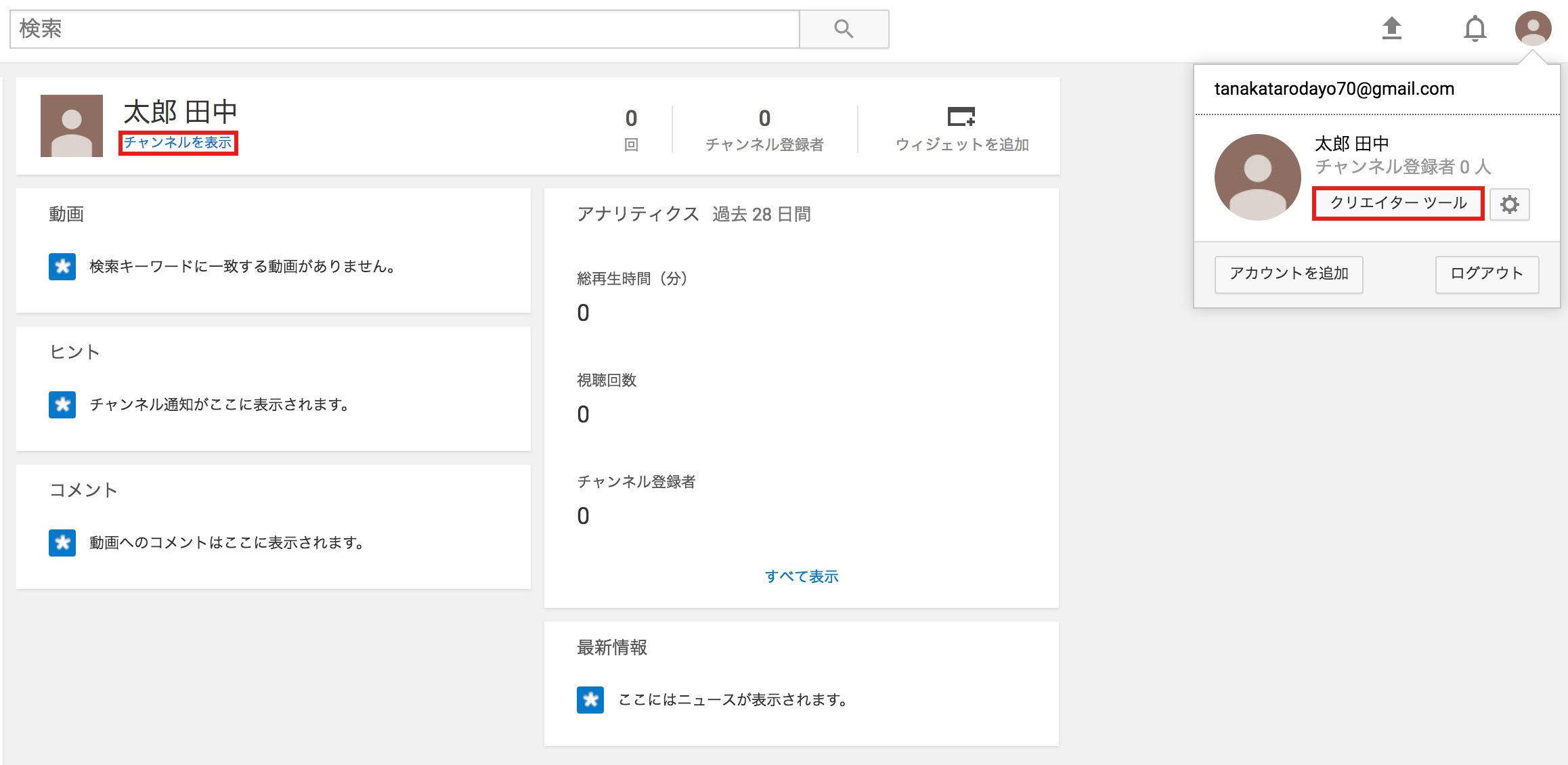Click the コメント card title
This screenshot has width=1568, height=765.
[x=83, y=490]
